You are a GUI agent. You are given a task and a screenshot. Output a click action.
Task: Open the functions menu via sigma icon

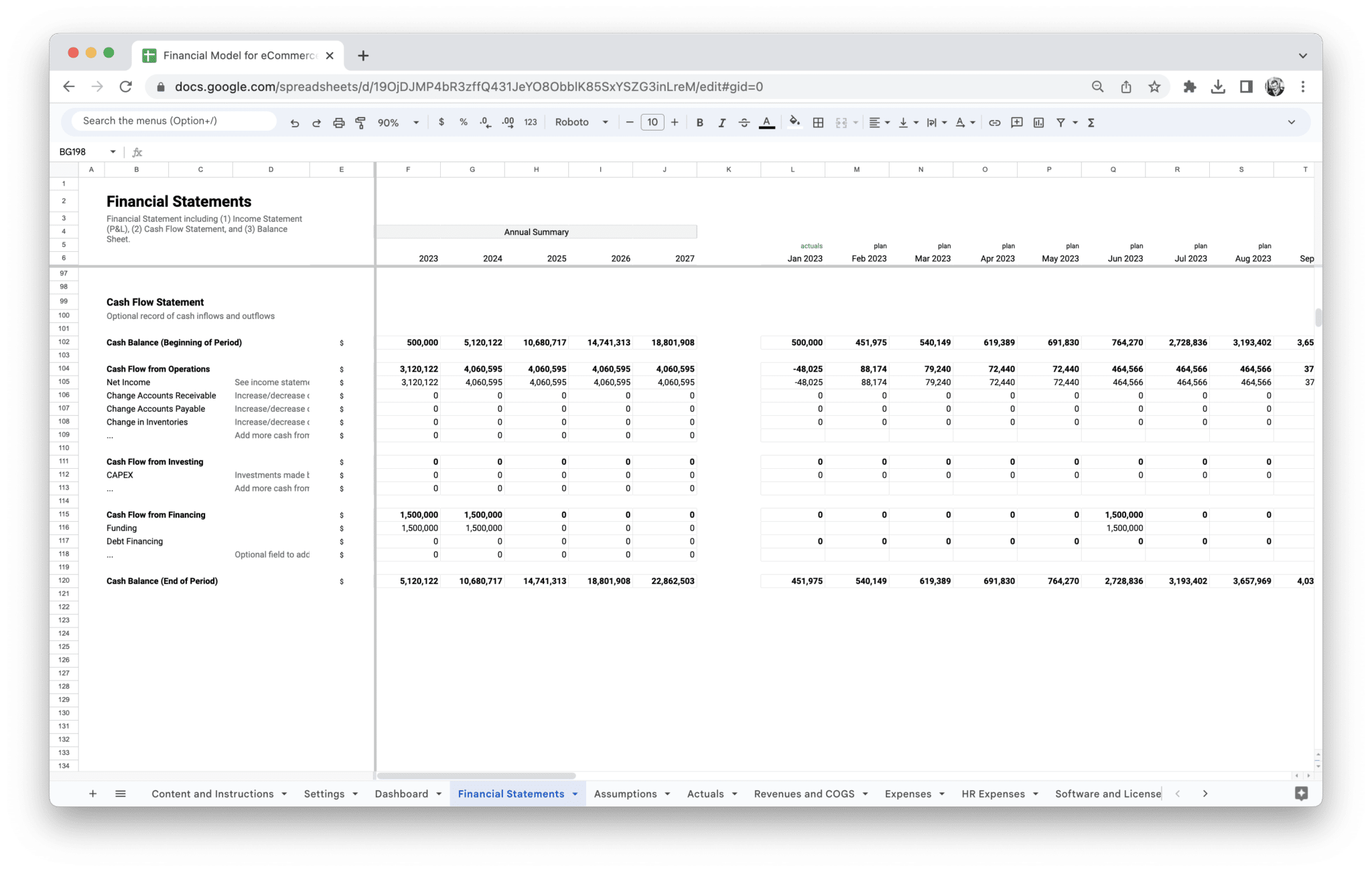pos(1091,123)
